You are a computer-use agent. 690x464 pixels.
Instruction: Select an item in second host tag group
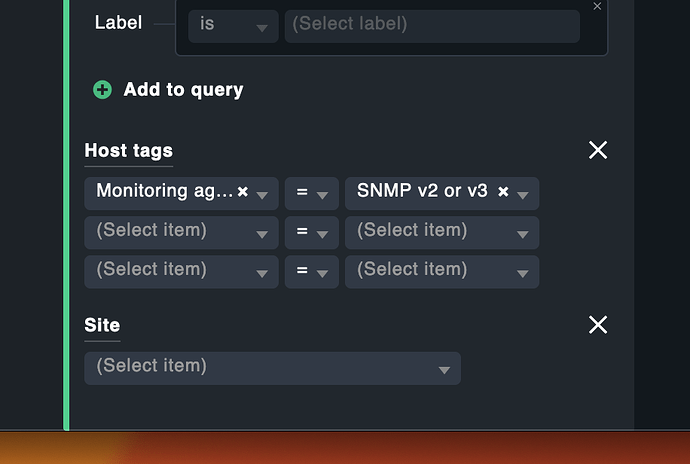tap(181, 232)
